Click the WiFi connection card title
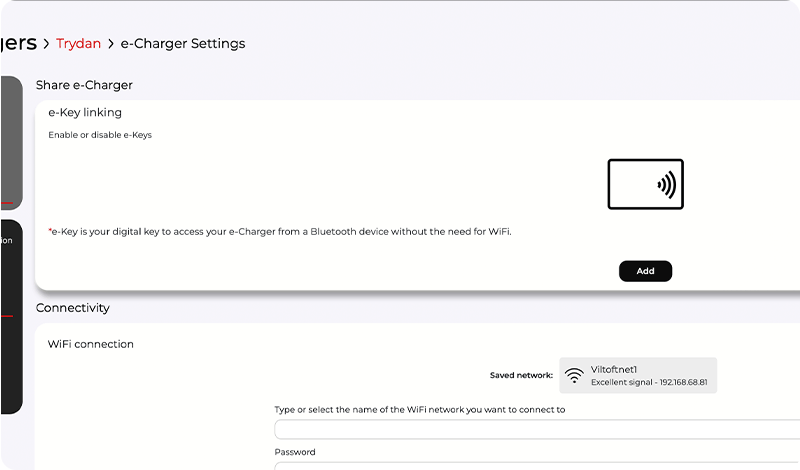Image resolution: width=800 pixels, height=470 pixels. click(x=91, y=344)
